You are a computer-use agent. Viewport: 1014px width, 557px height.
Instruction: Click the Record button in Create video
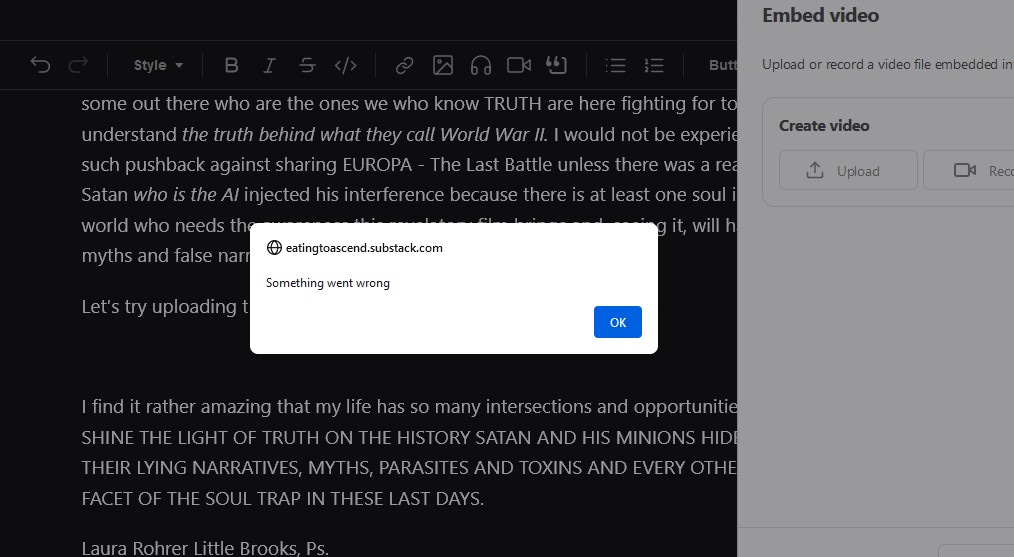pyautogui.click(x=969, y=170)
